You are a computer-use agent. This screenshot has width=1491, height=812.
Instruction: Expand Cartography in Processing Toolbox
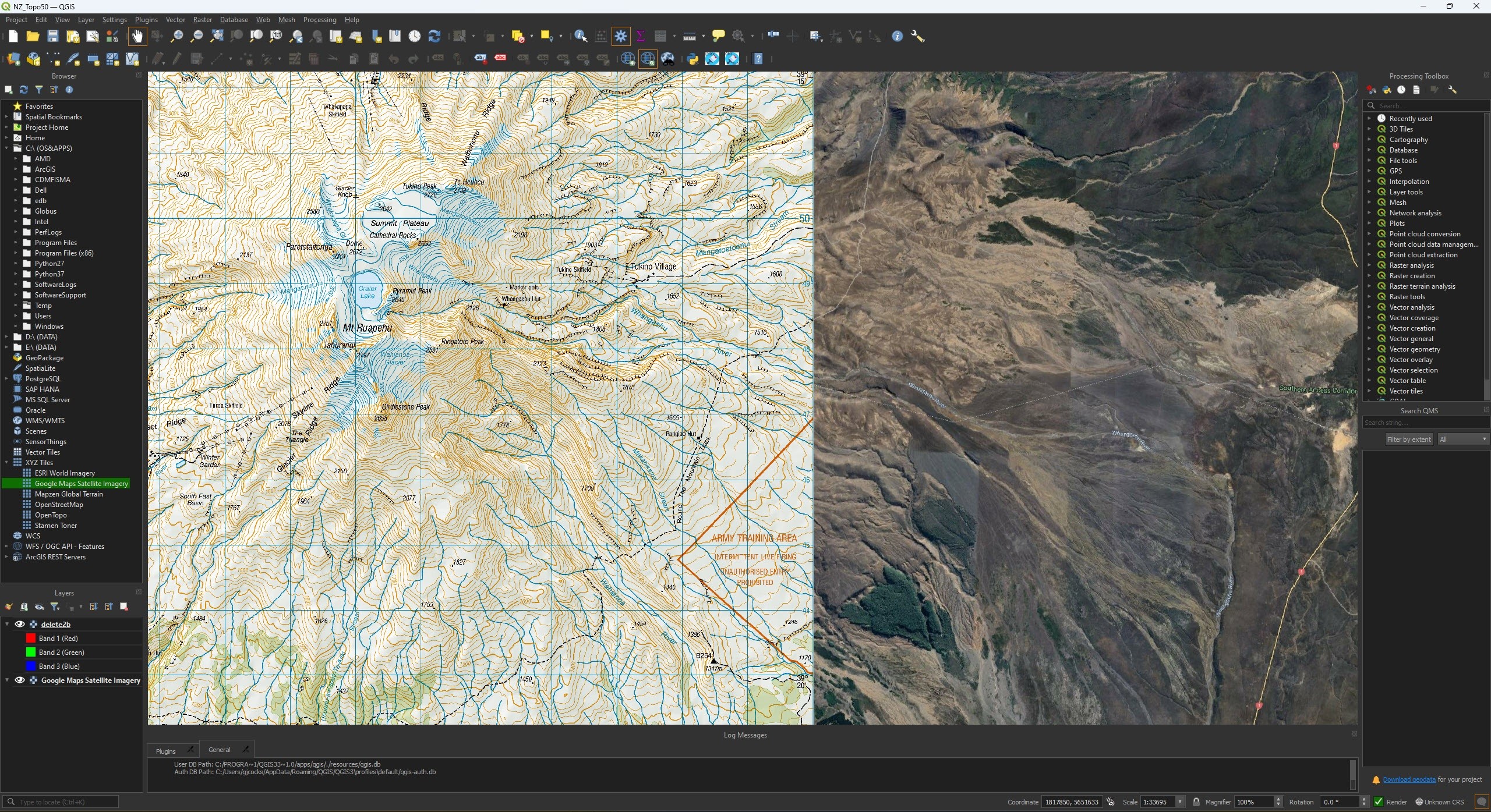[x=1369, y=140]
